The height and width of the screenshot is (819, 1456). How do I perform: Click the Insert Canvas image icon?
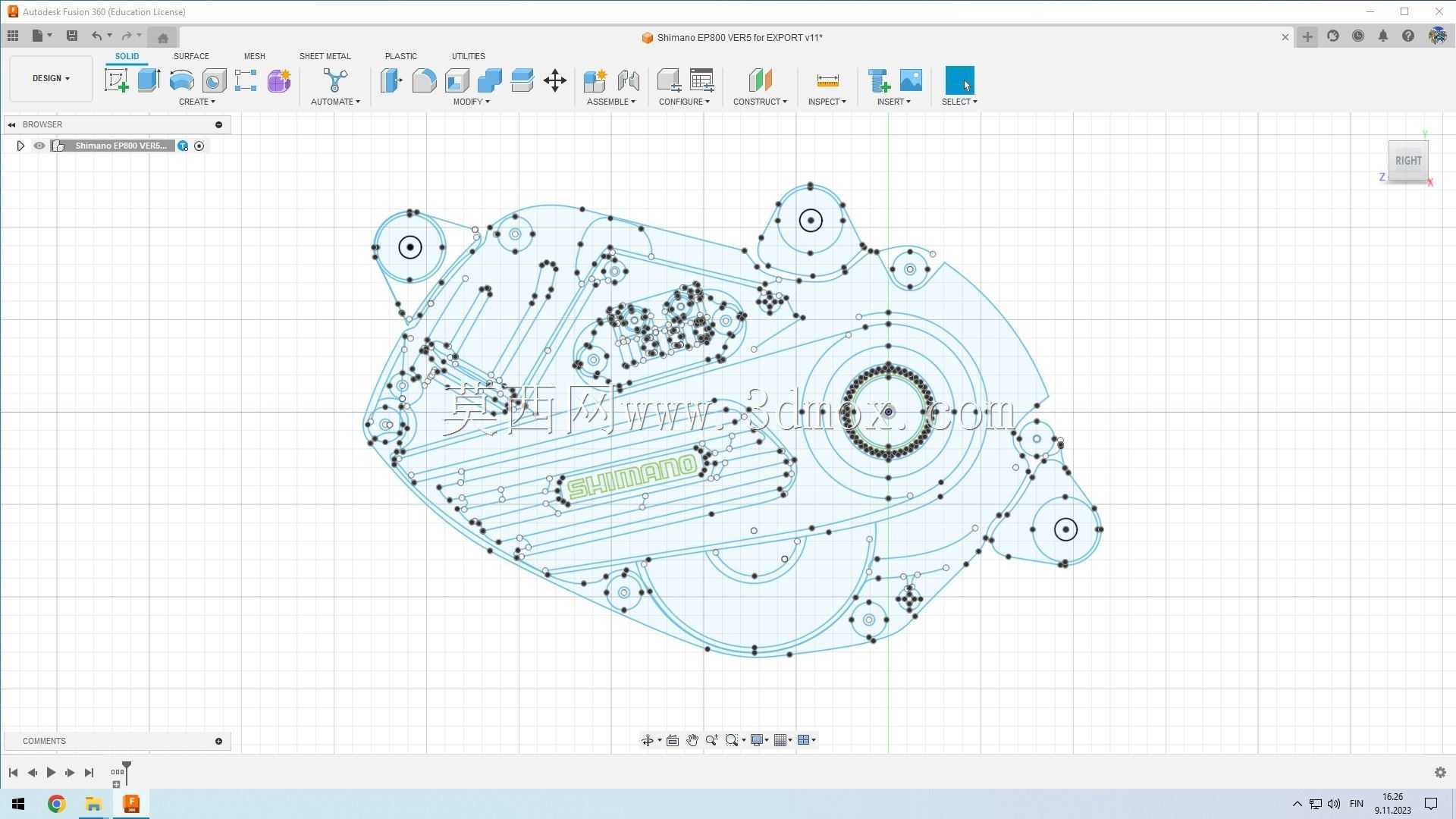tap(911, 80)
